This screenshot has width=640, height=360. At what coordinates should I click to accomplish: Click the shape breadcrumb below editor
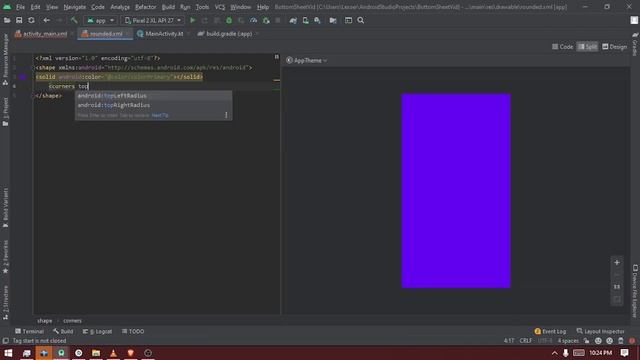(44, 321)
